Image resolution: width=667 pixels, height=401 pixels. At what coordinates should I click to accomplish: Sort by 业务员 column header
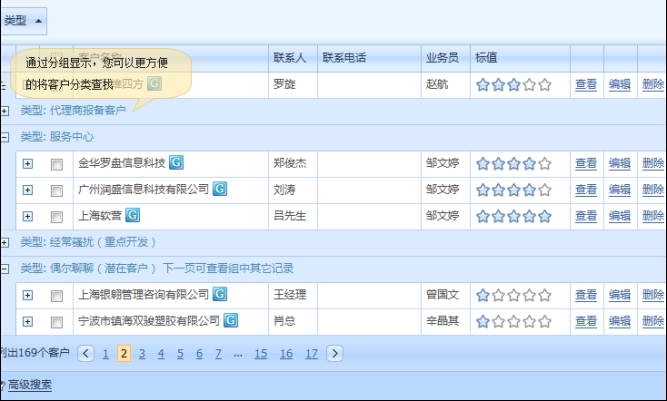point(445,58)
